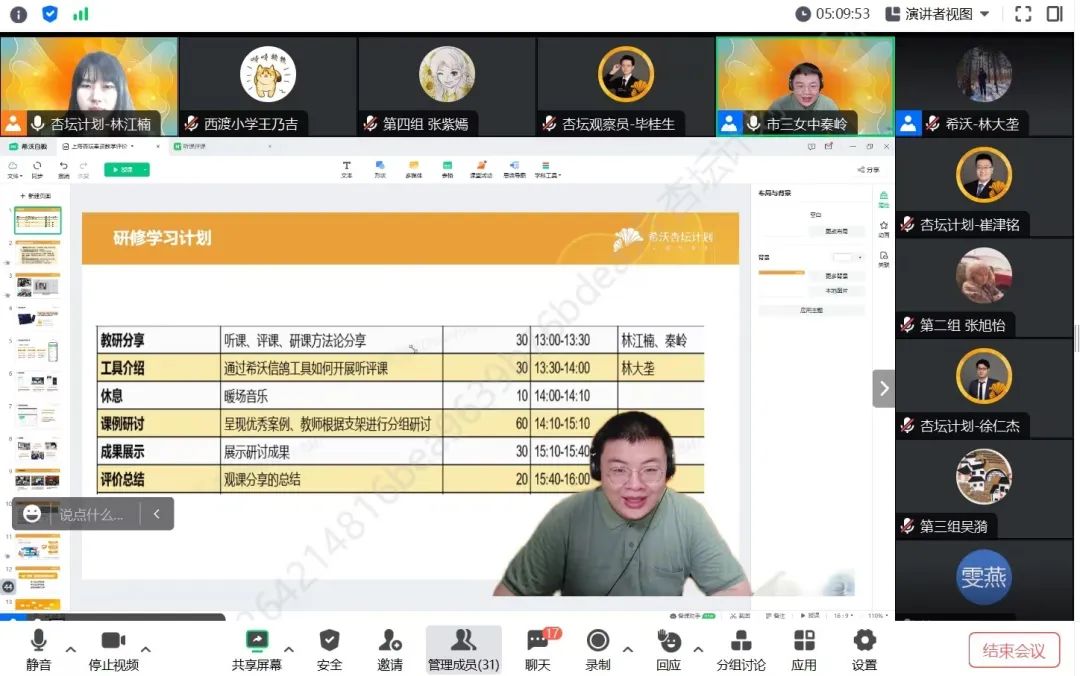Open the 动画 star icon panel
The height and width of the screenshot is (676, 1080).
coord(884,229)
